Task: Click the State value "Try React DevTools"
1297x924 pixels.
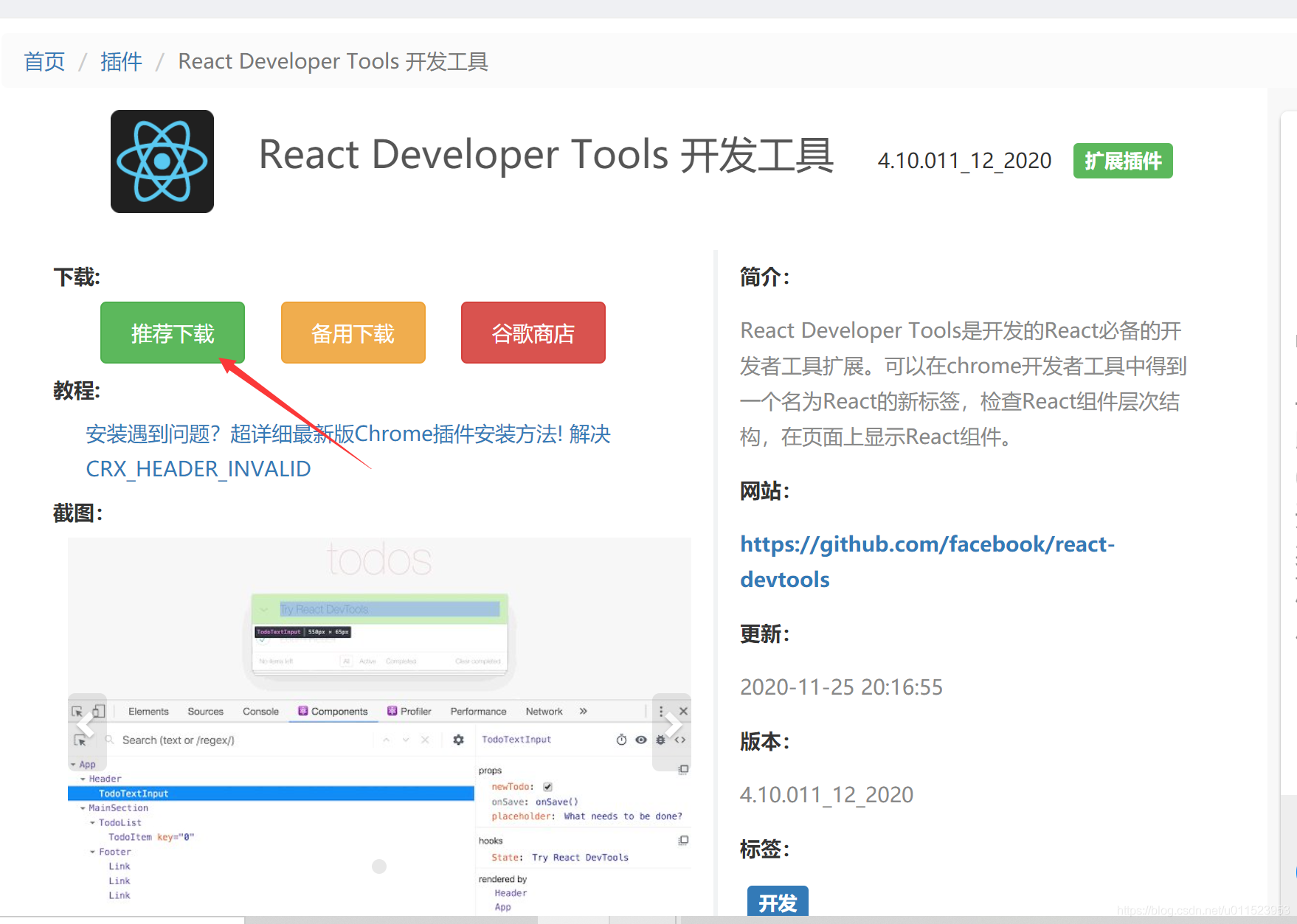Action: click(x=580, y=858)
